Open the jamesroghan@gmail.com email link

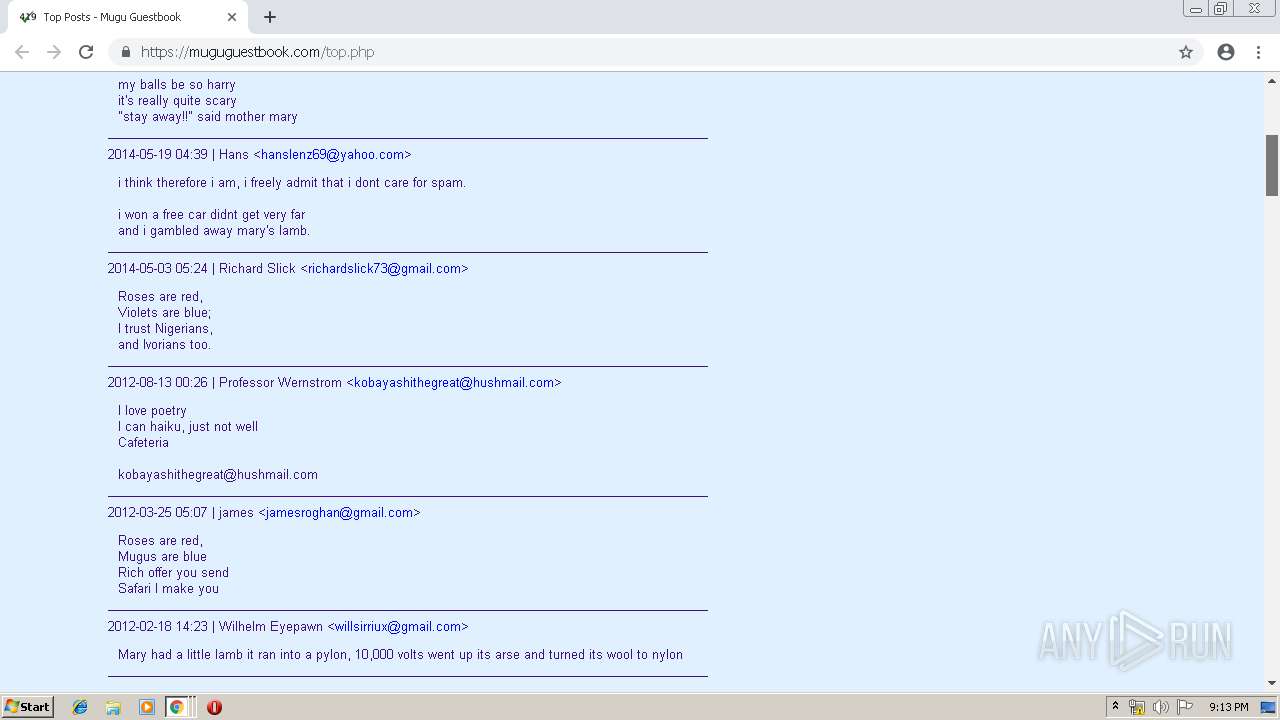tap(339, 513)
